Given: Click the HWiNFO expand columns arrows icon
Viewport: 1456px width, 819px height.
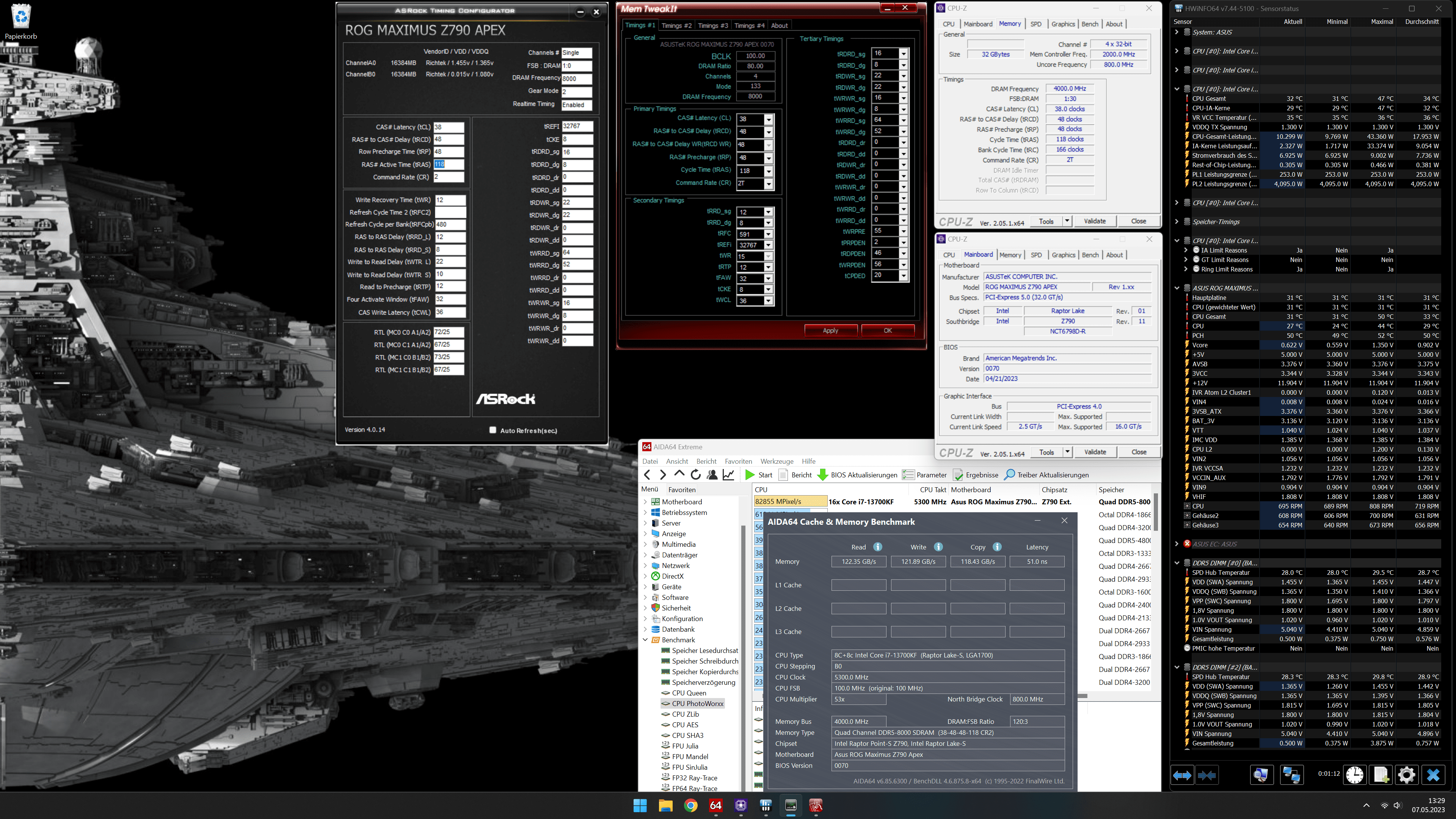Looking at the screenshot, I should pos(1182,775).
